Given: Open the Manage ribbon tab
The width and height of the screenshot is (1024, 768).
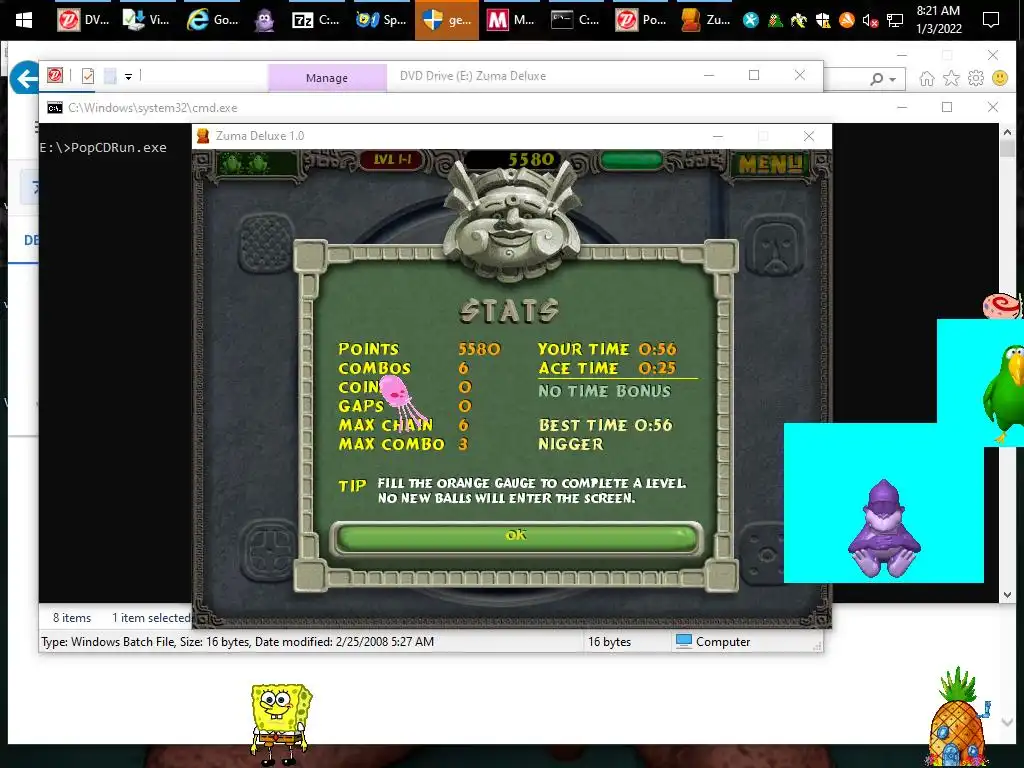Looking at the screenshot, I should [x=327, y=78].
